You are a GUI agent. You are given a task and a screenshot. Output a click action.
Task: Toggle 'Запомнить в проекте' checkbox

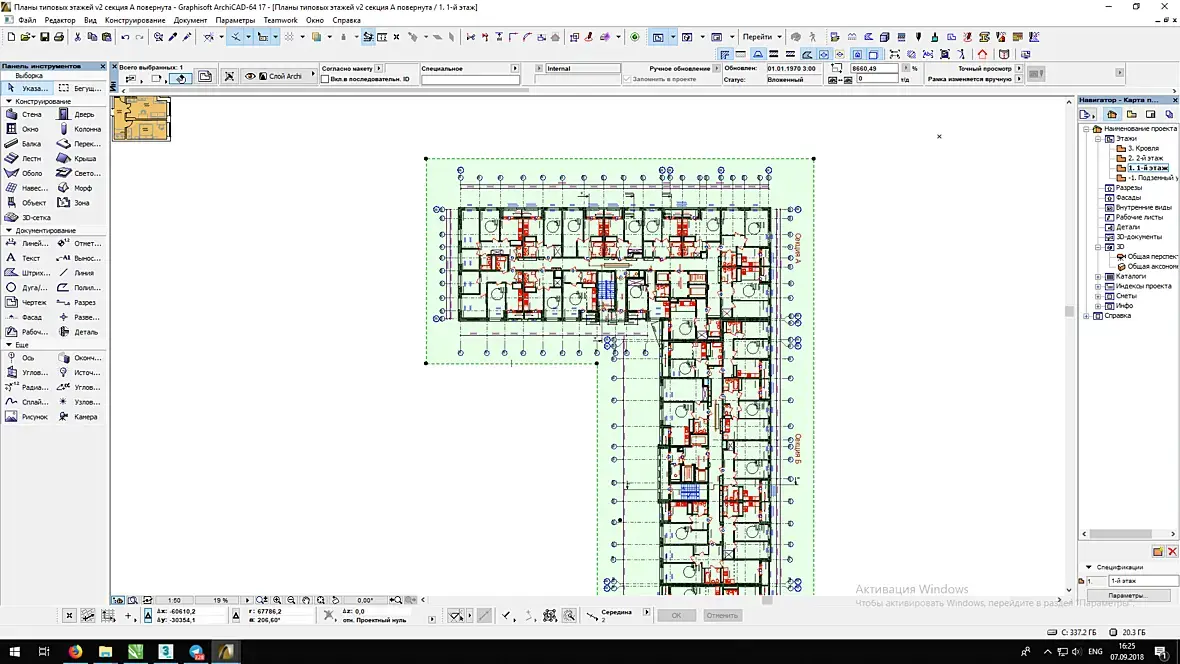[x=627, y=79]
